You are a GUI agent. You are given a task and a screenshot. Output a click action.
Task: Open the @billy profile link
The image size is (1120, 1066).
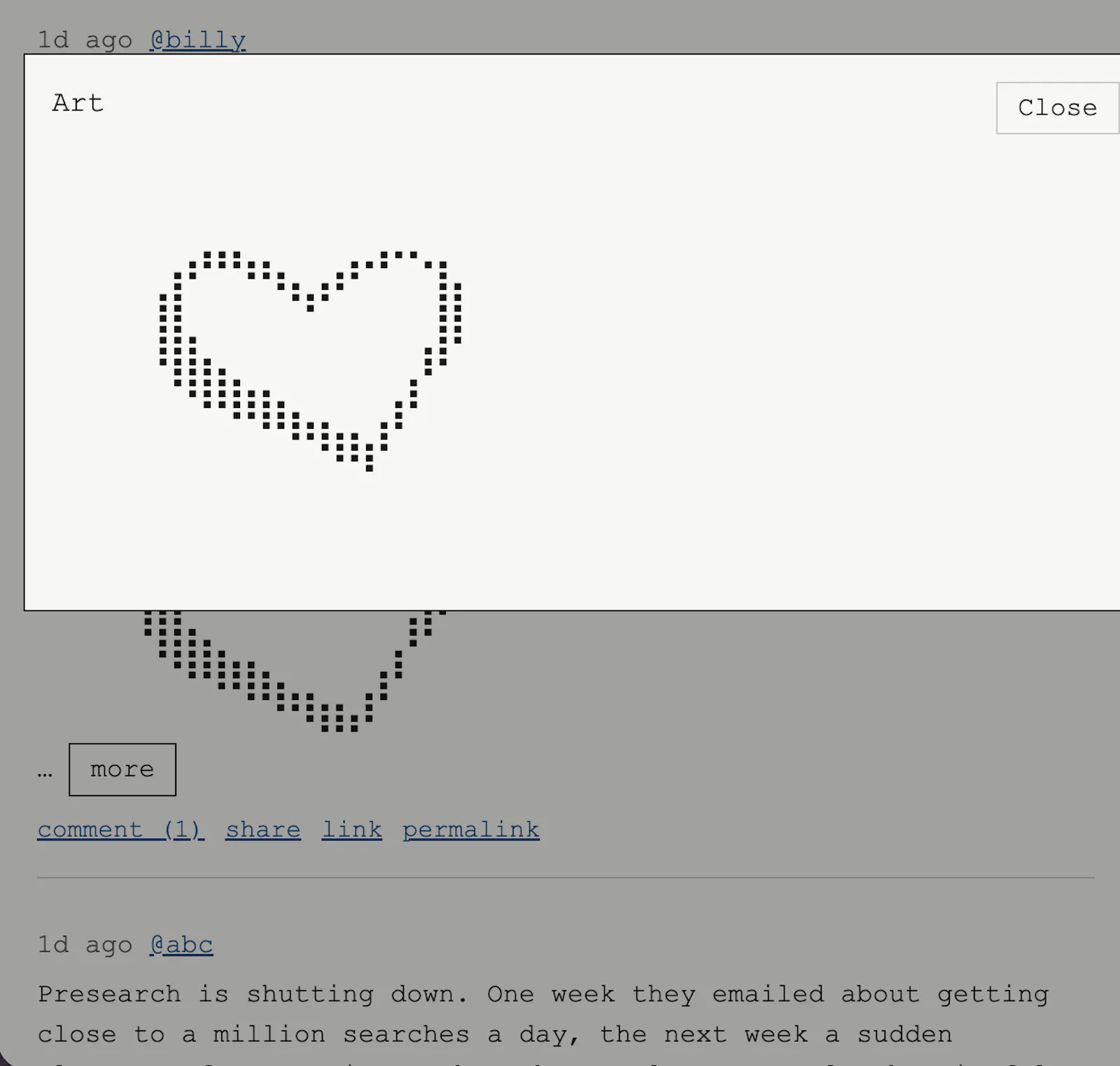coord(197,40)
